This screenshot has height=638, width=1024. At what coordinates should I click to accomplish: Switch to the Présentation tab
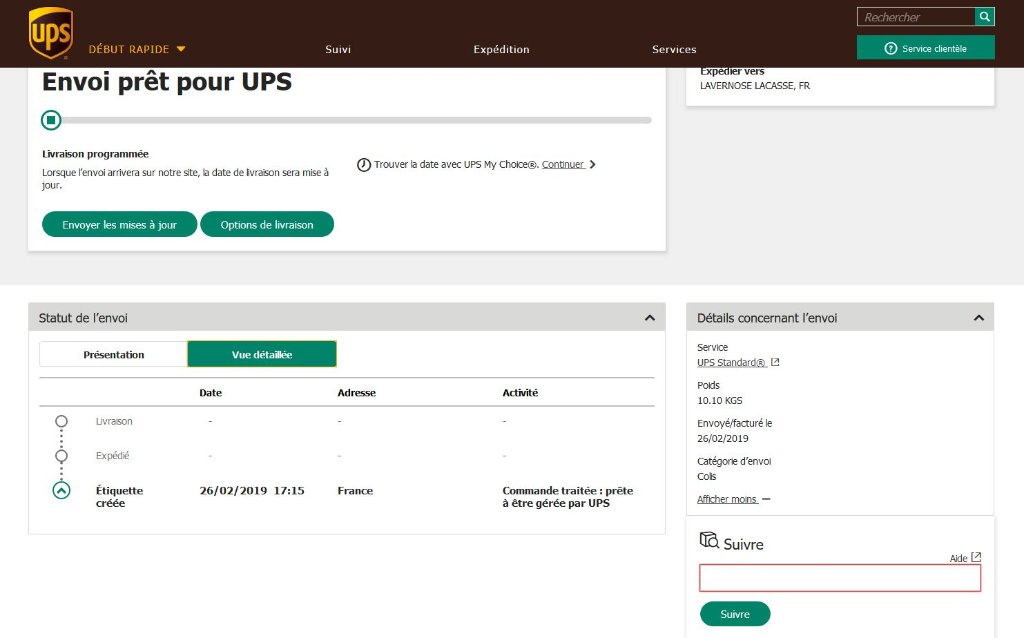coord(114,354)
